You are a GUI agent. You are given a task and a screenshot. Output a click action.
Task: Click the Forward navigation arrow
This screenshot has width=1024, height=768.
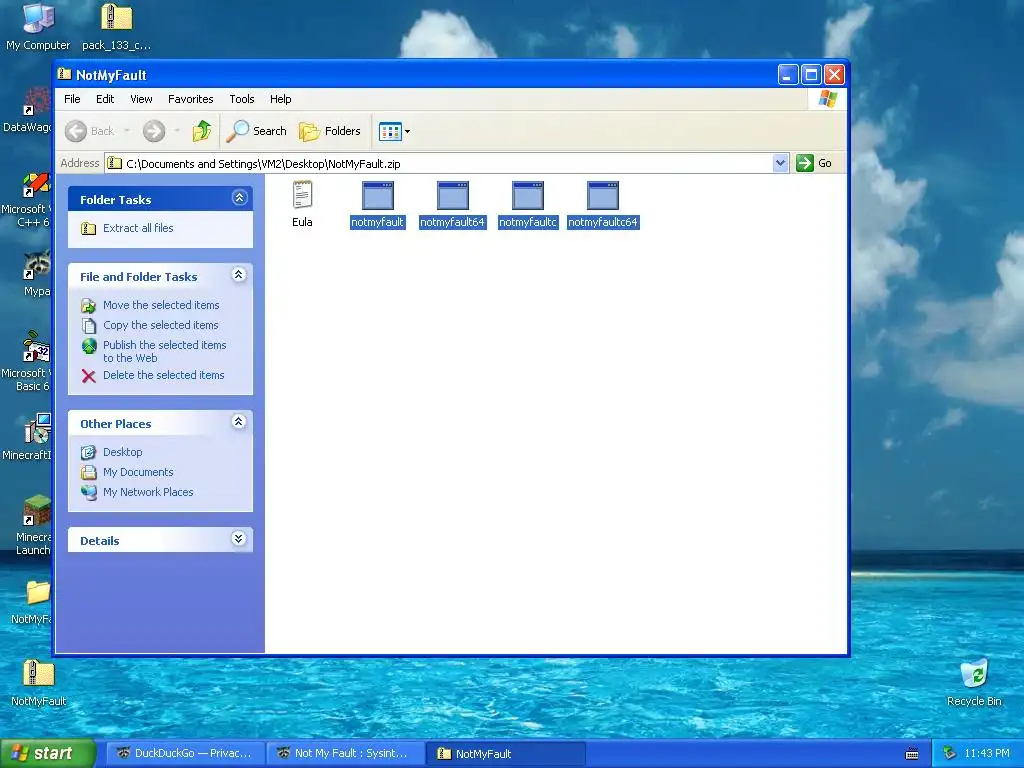pos(154,131)
